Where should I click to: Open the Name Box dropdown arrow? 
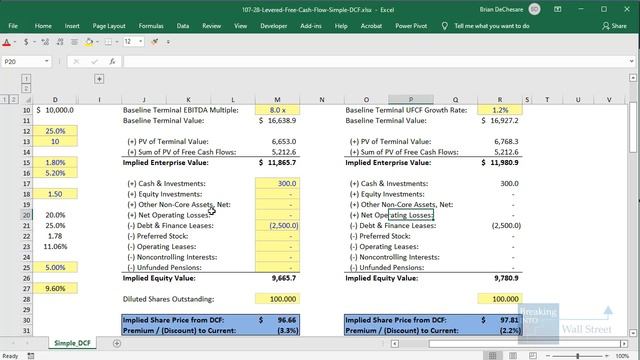(47, 61)
